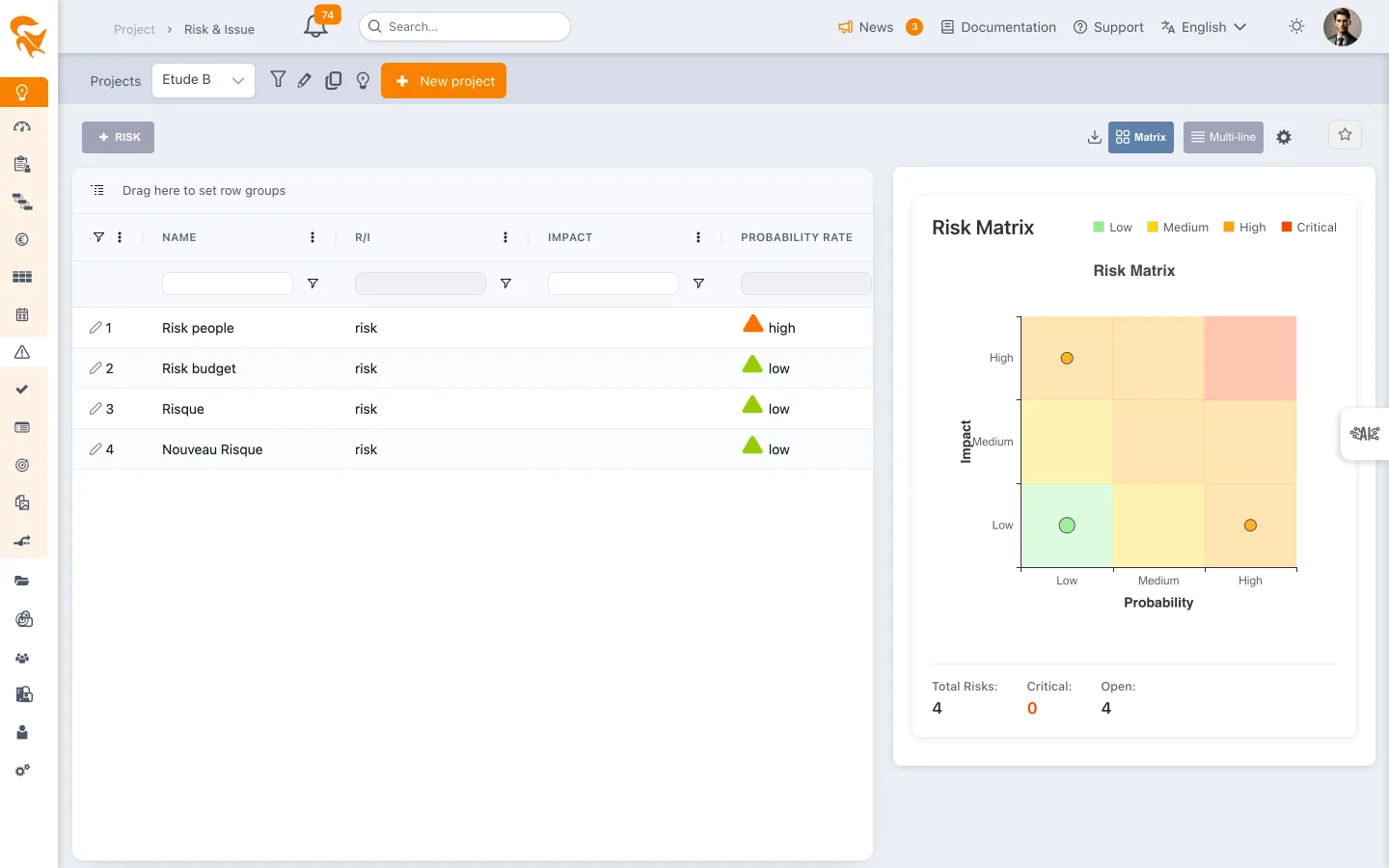1389x868 pixels.
Task: Click the pencil edit icon for Risk budget
Action: click(x=95, y=368)
